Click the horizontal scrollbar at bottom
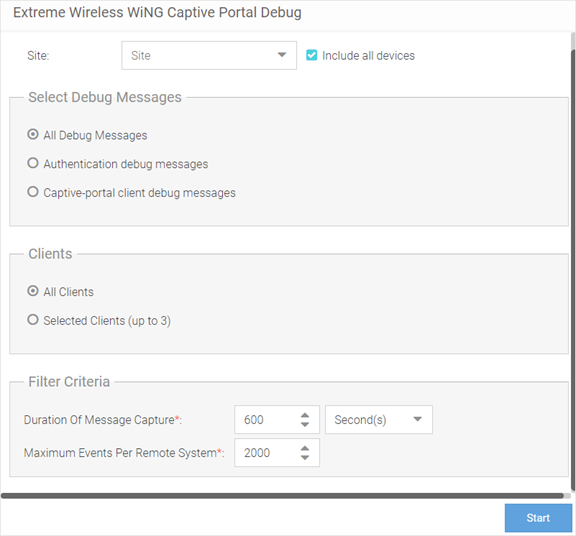576x536 pixels. pyautogui.click(x=282, y=496)
